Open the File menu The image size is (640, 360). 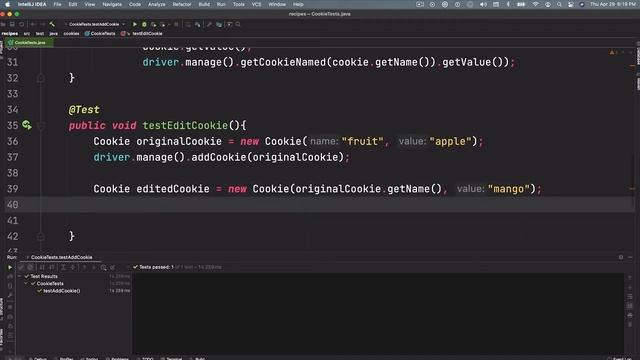(58, 4)
